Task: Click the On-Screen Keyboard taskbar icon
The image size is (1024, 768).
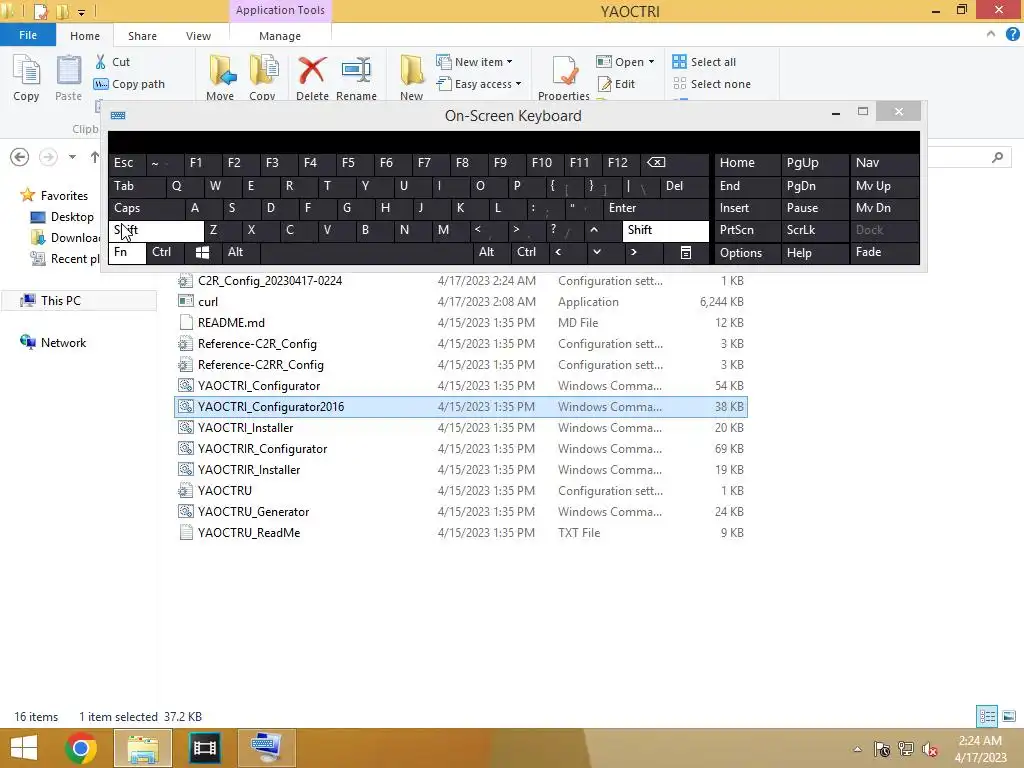Action: point(266,748)
